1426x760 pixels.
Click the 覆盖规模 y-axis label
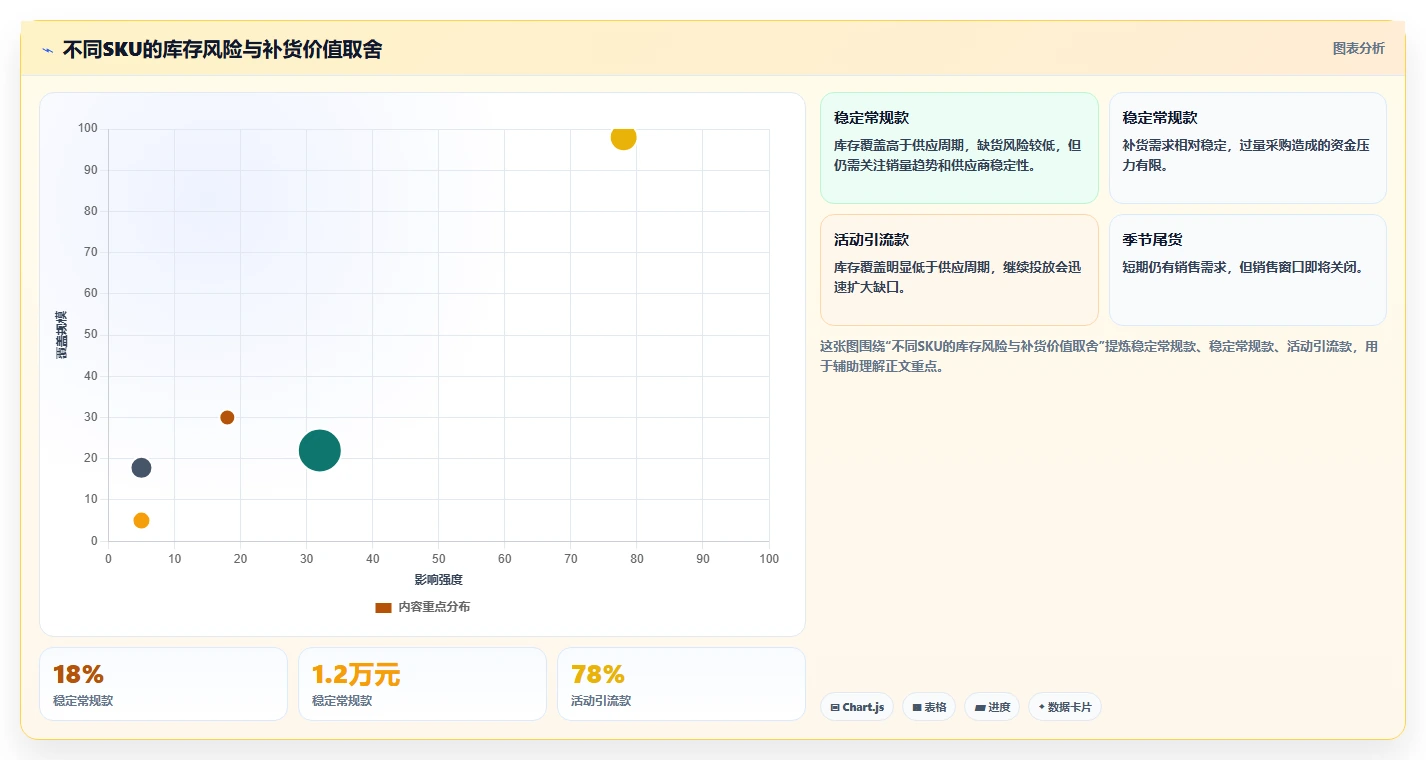[x=62, y=334]
